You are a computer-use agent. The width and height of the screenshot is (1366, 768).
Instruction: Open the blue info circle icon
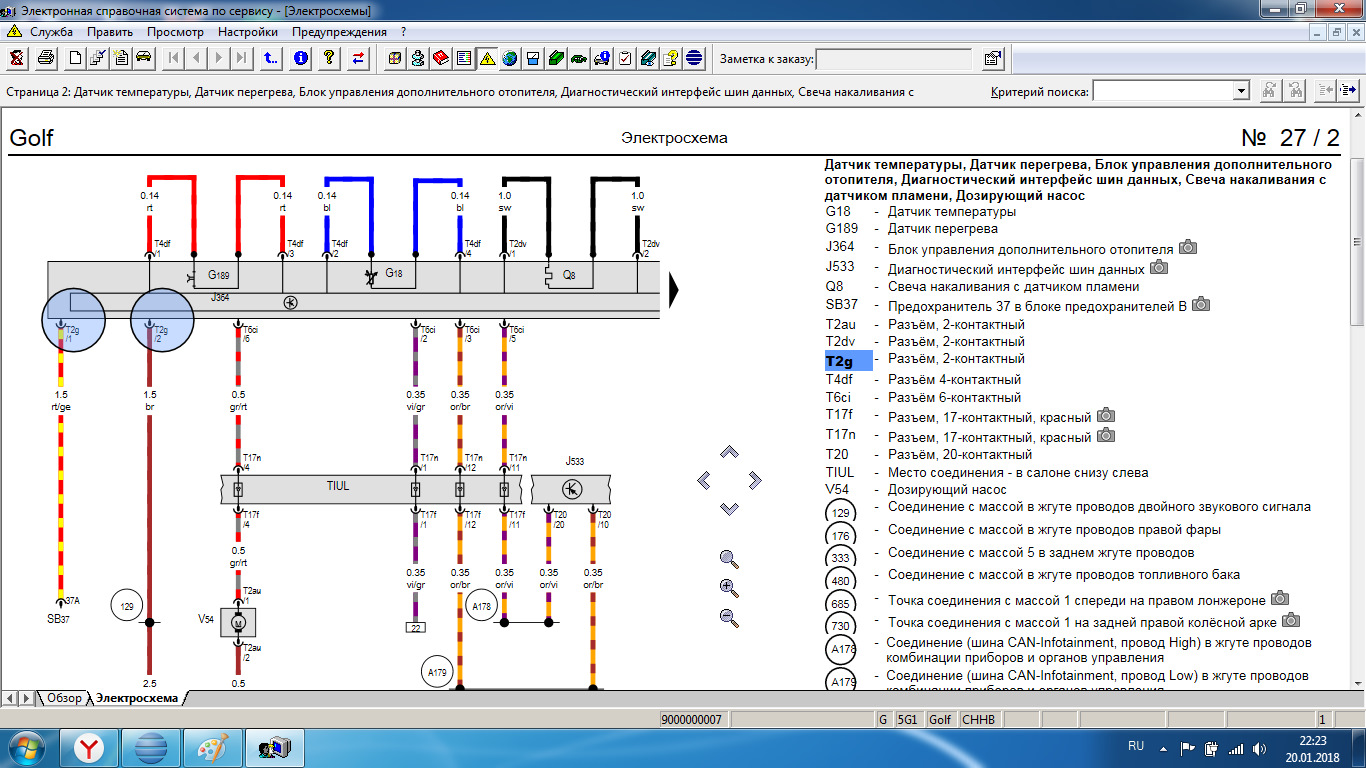coord(300,58)
